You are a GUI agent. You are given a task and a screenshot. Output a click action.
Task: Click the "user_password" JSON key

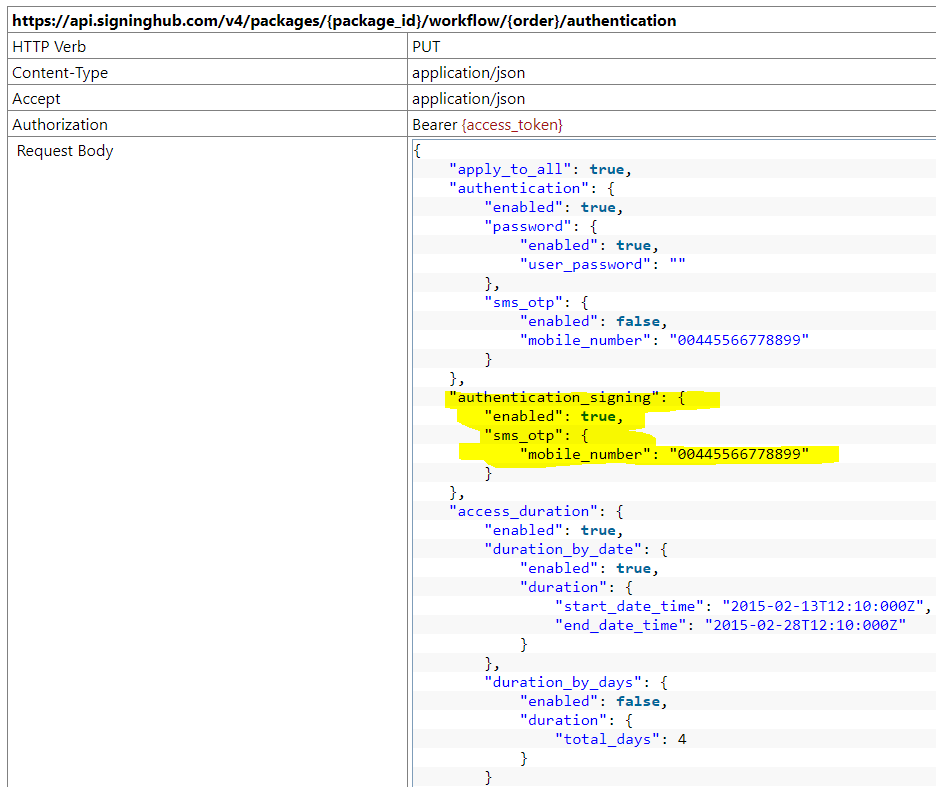pos(582,264)
